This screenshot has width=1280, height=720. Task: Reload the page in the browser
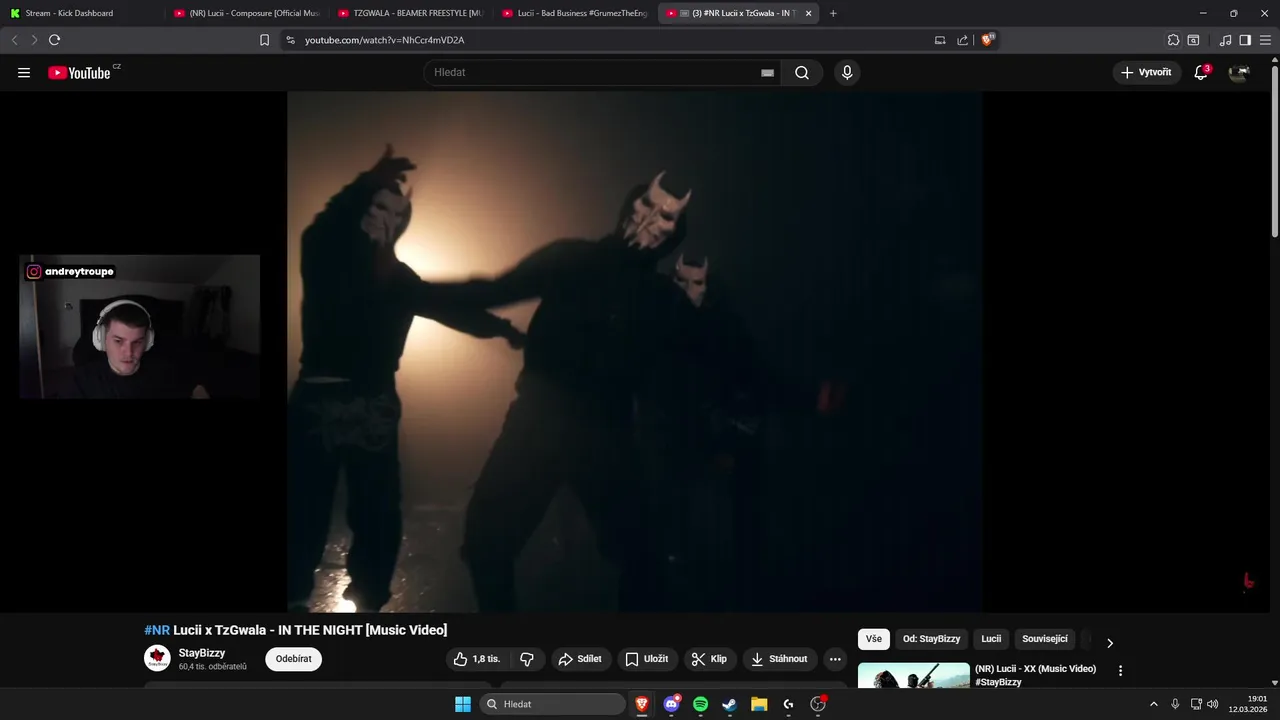coord(54,40)
